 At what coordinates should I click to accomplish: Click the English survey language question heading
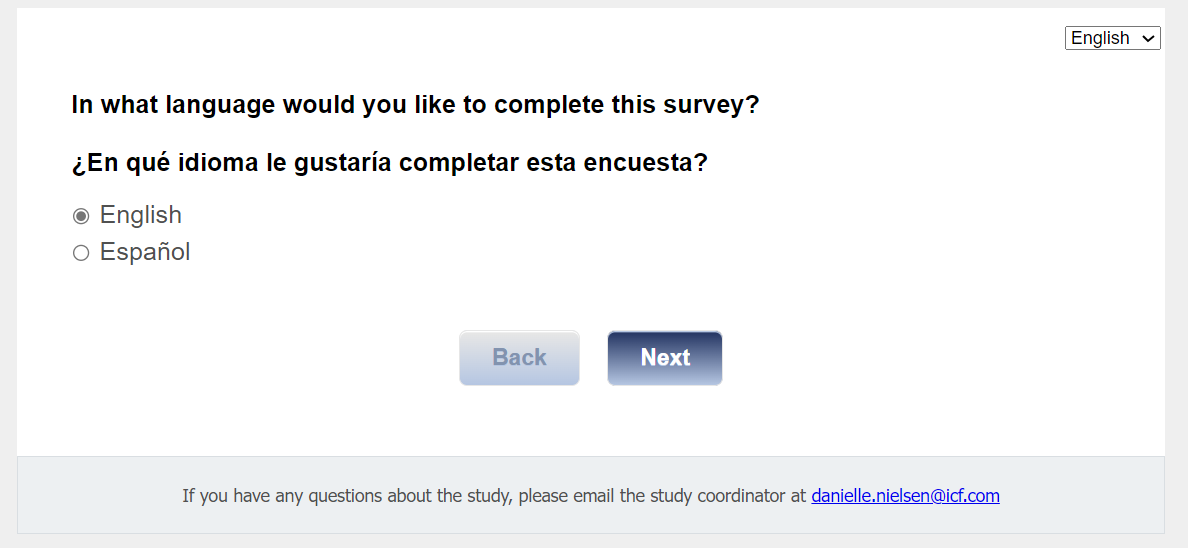pos(415,105)
